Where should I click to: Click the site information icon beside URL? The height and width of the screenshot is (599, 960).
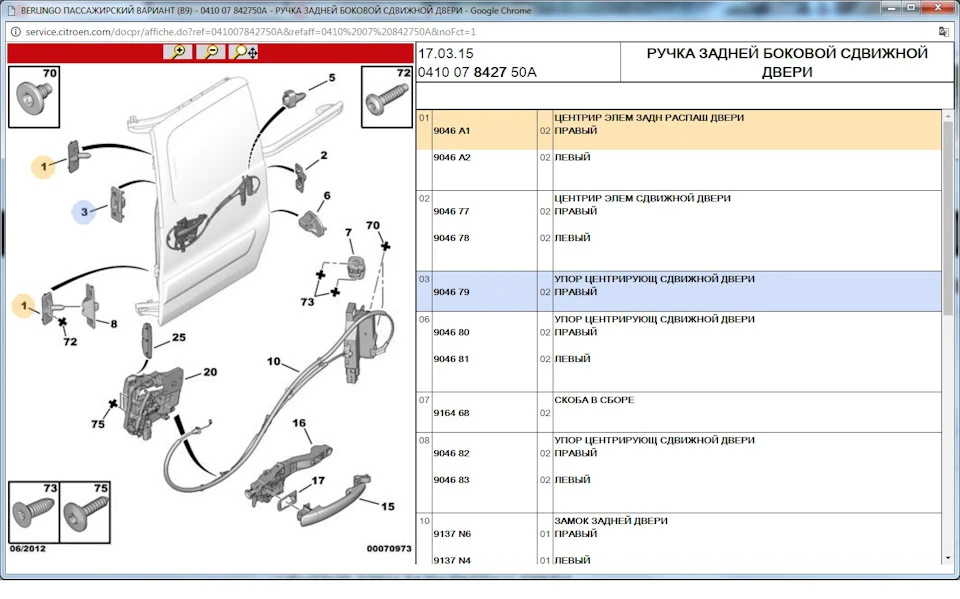click(x=15, y=32)
